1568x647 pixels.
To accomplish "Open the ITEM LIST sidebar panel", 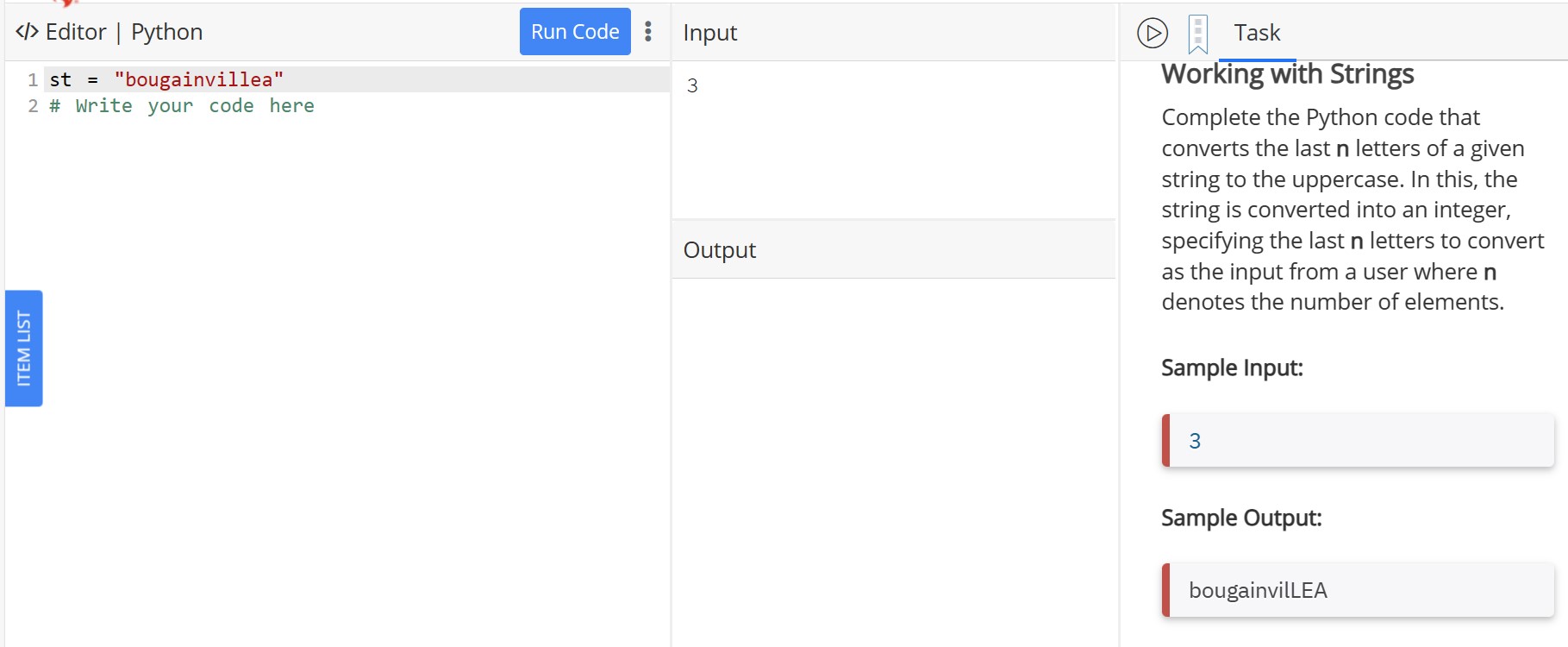I will point(24,349).
